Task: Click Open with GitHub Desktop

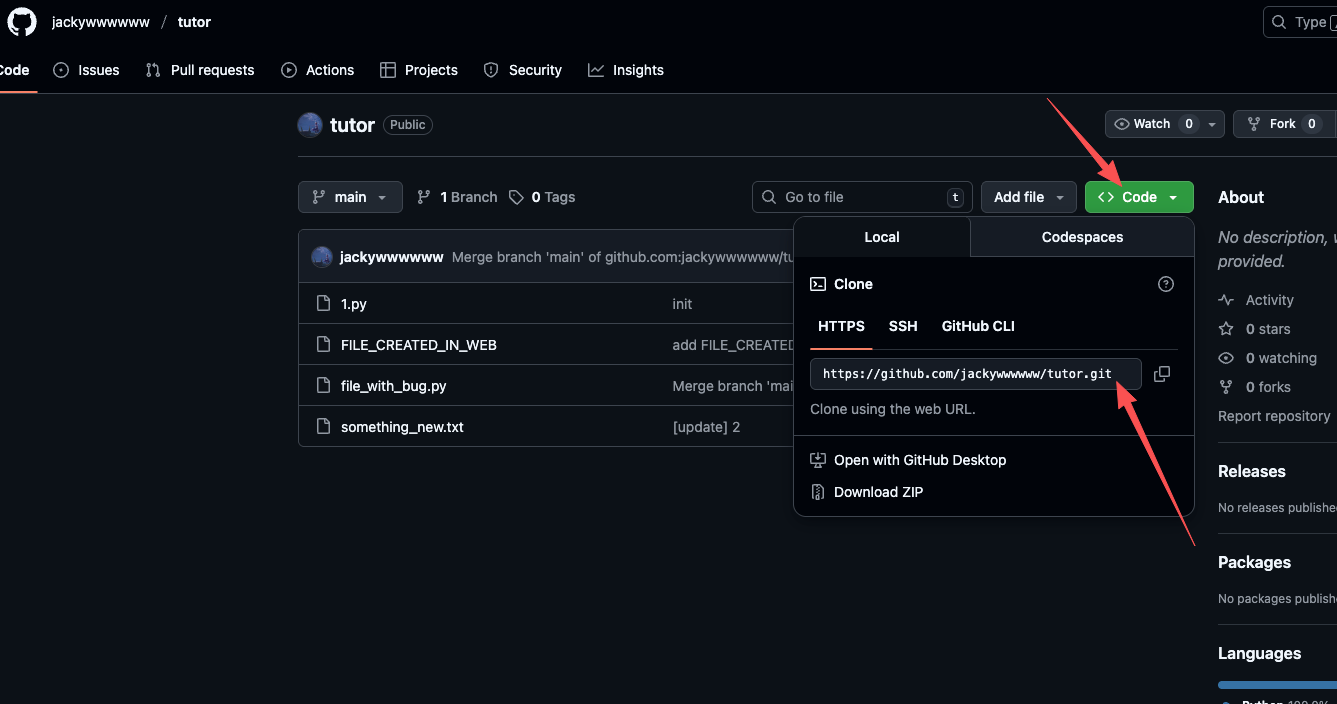Action: coord(919,460)
